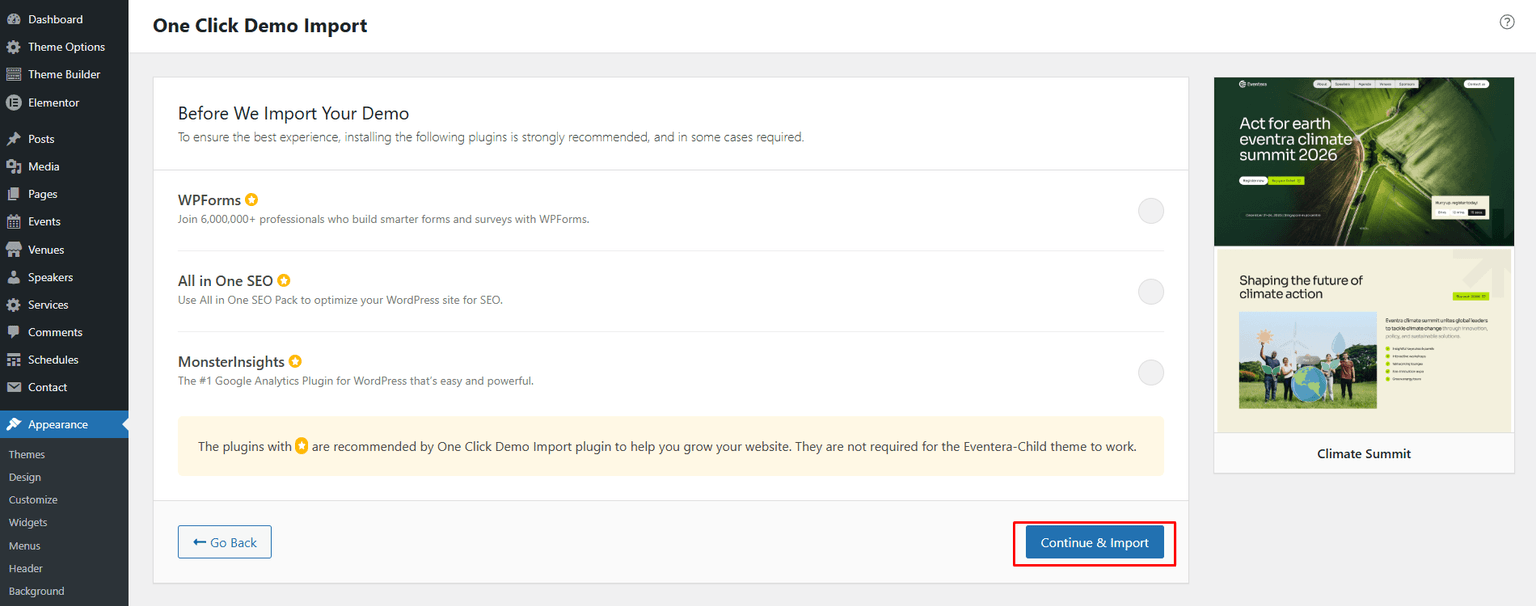
Task: Toggle the All in One SEO plugin checkbox
Action: click(x=1151, y=292)
